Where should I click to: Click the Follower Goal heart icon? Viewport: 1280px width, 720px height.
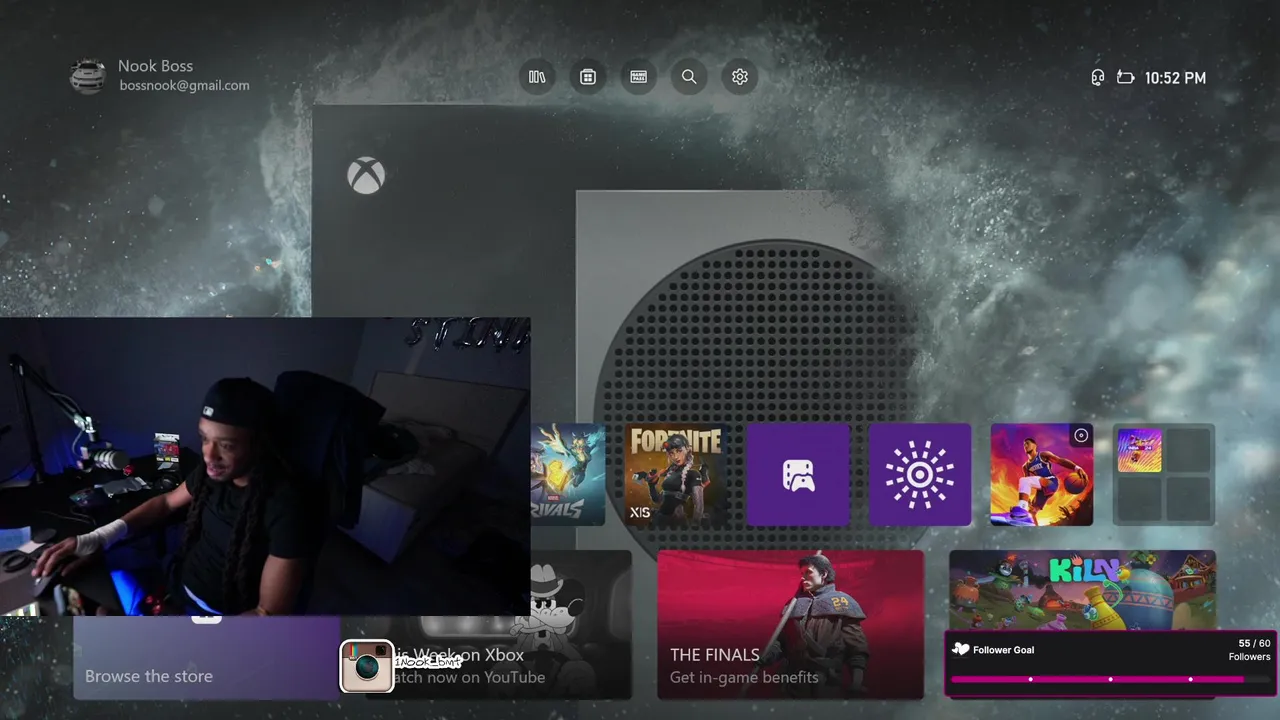(960, 649)
